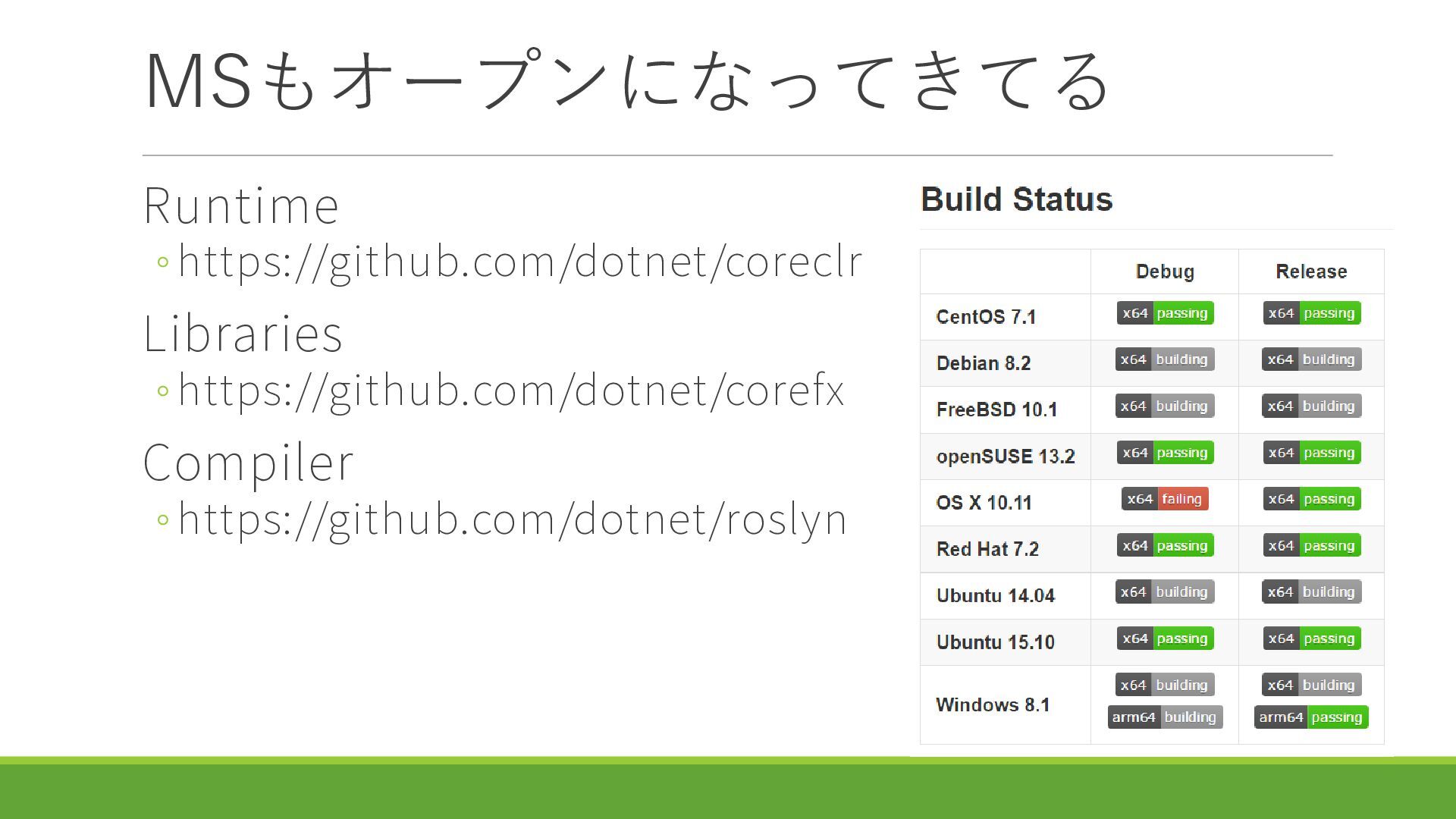
Task: Click Red Hat 7.2 Debug x64 passing badge
Action: pos(1165,545)
